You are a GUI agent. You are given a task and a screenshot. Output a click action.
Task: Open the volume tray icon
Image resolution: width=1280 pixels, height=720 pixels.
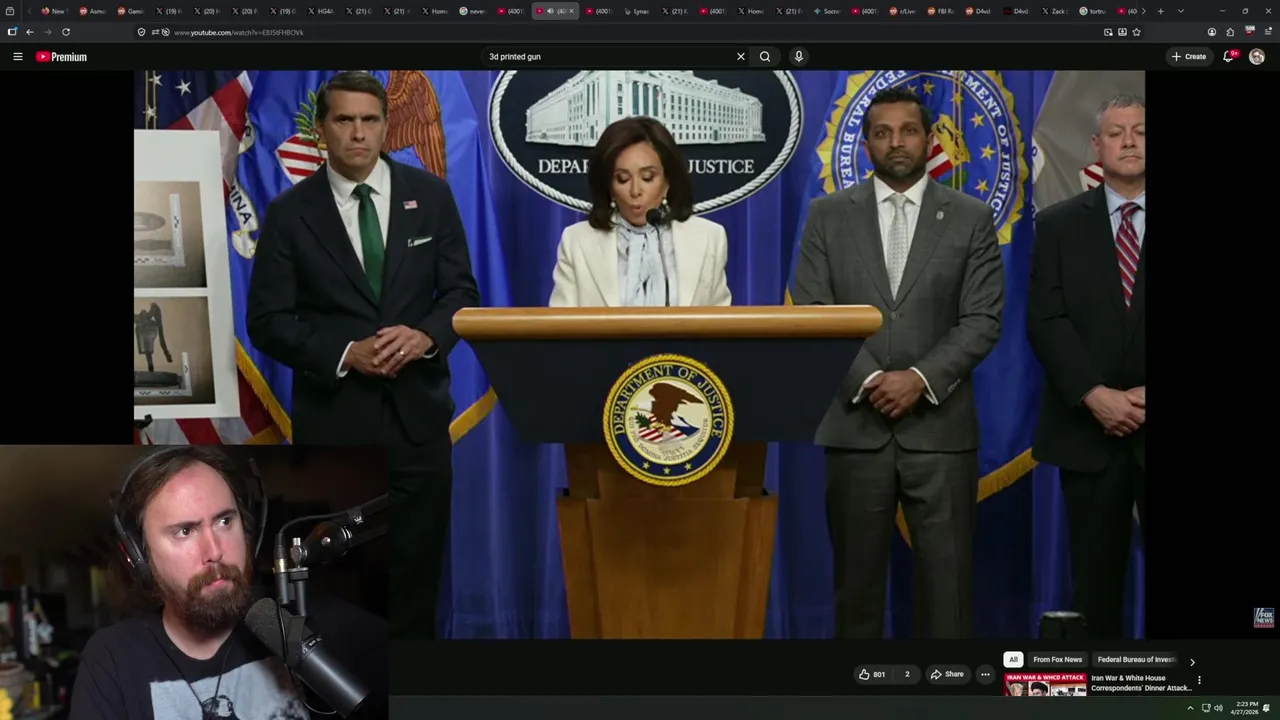click(1218, 708)
